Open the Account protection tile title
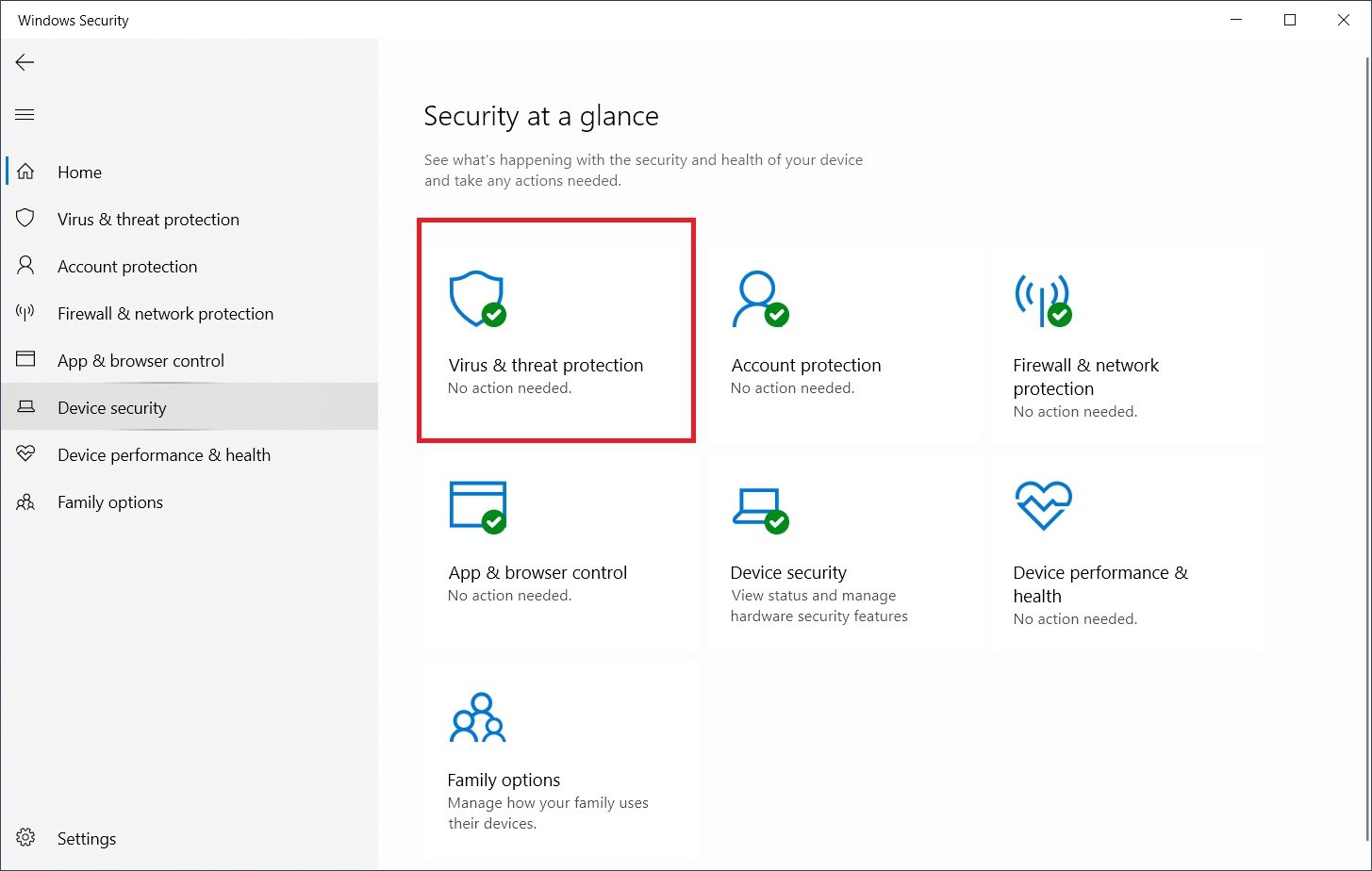Viewport: 1372px width, 871px height. pyautogui.click(x=806, y=366)
